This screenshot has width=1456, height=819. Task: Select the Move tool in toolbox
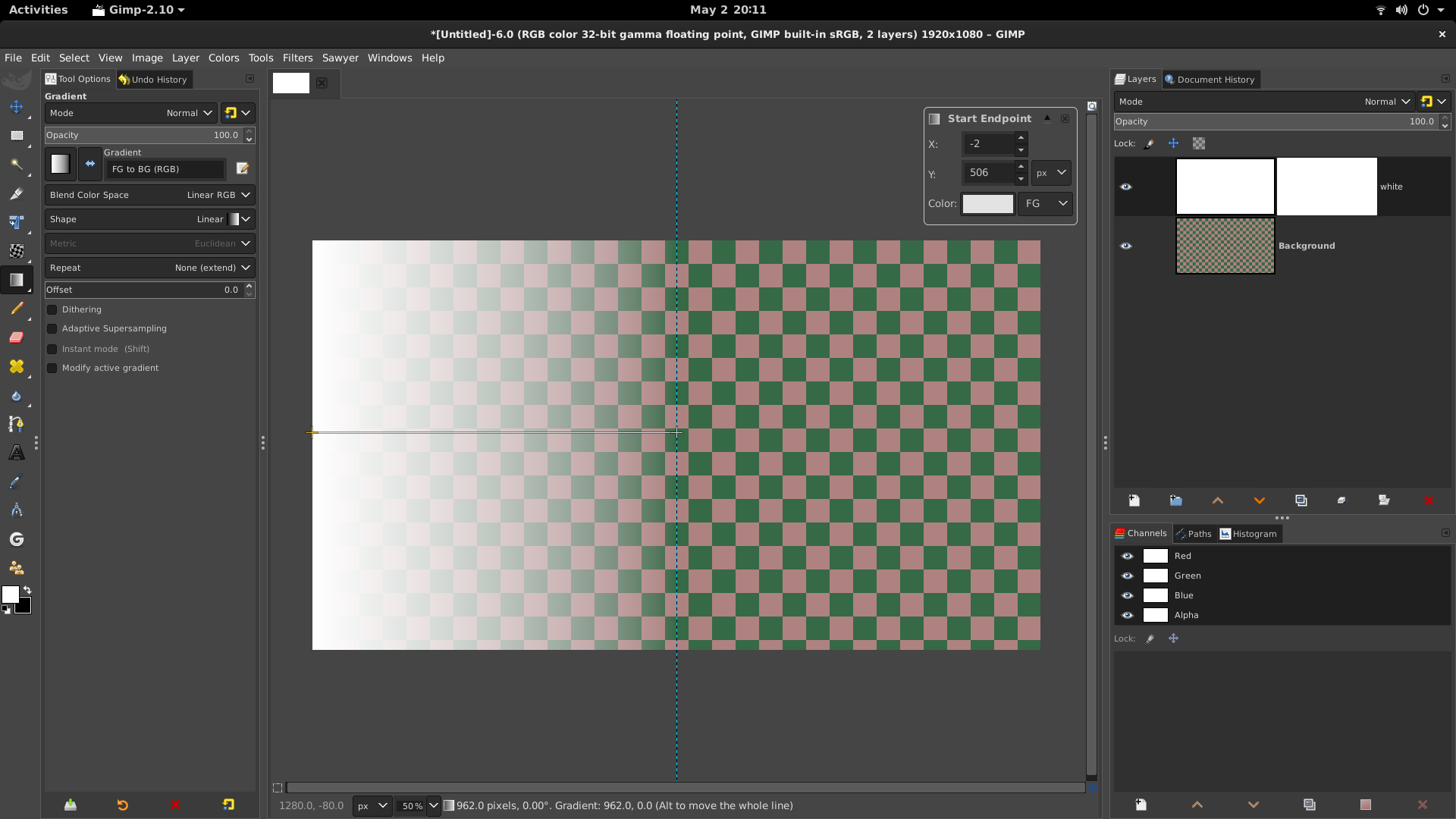point(16,107)
